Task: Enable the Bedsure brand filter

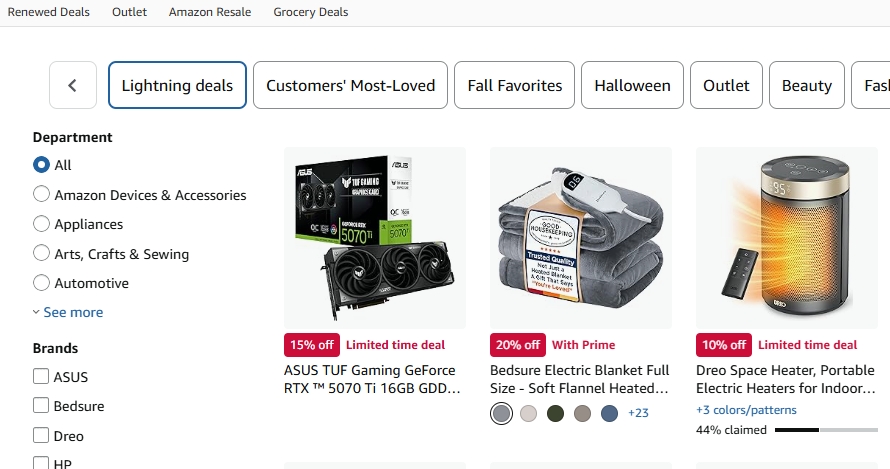Action: click(41, 406)
